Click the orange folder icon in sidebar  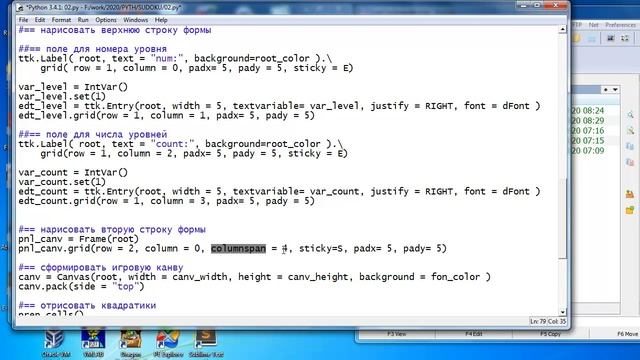tap(630, 194)
